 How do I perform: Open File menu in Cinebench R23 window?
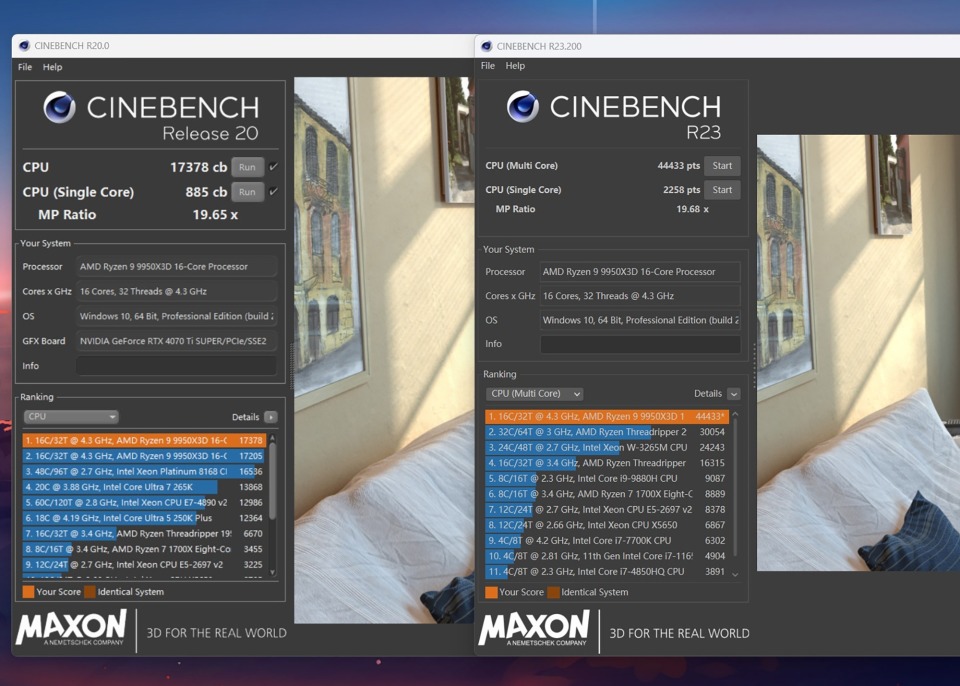[488, 66]
